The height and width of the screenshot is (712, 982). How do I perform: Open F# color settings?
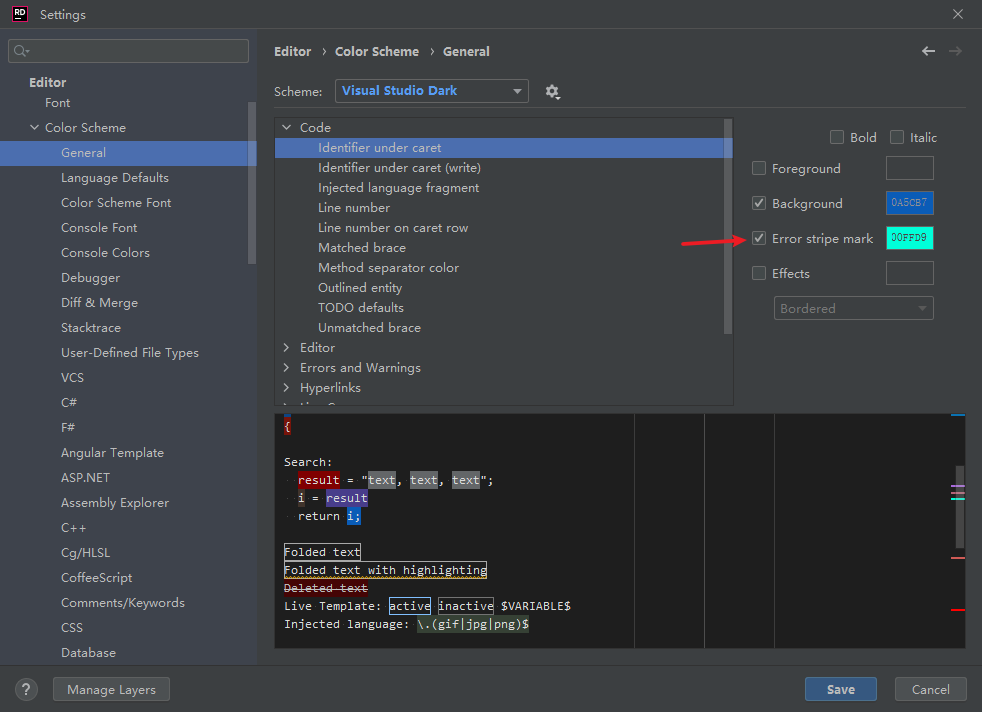coord(68,428)
